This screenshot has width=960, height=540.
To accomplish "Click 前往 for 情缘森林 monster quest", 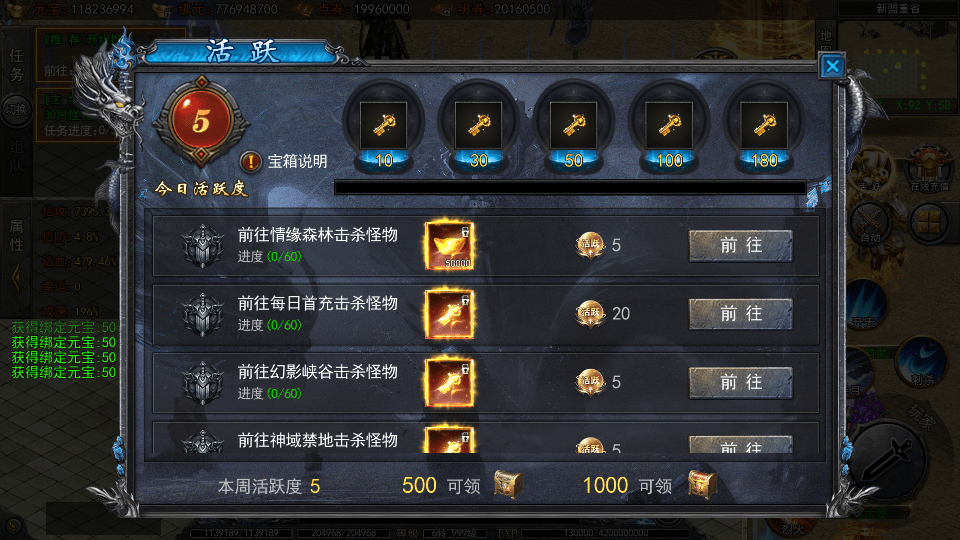I will click(x=741, y=246).
